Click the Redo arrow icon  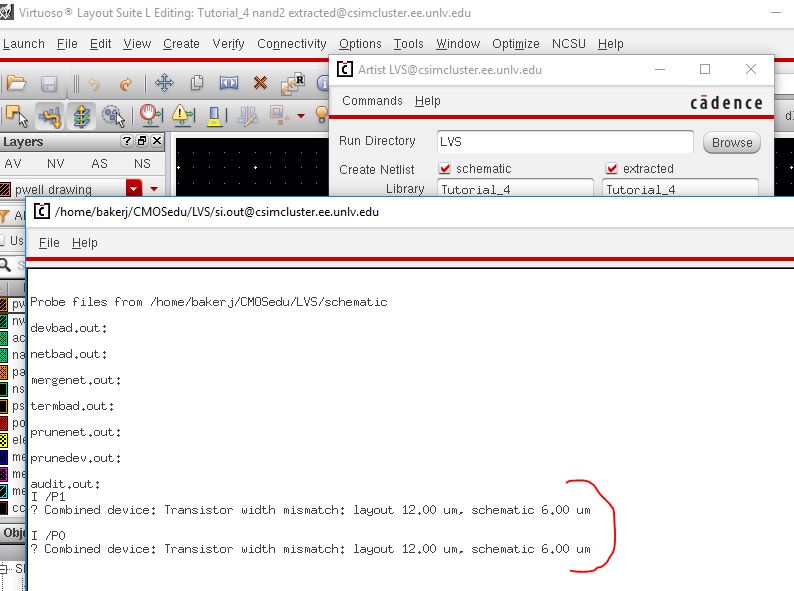point(126,84)
